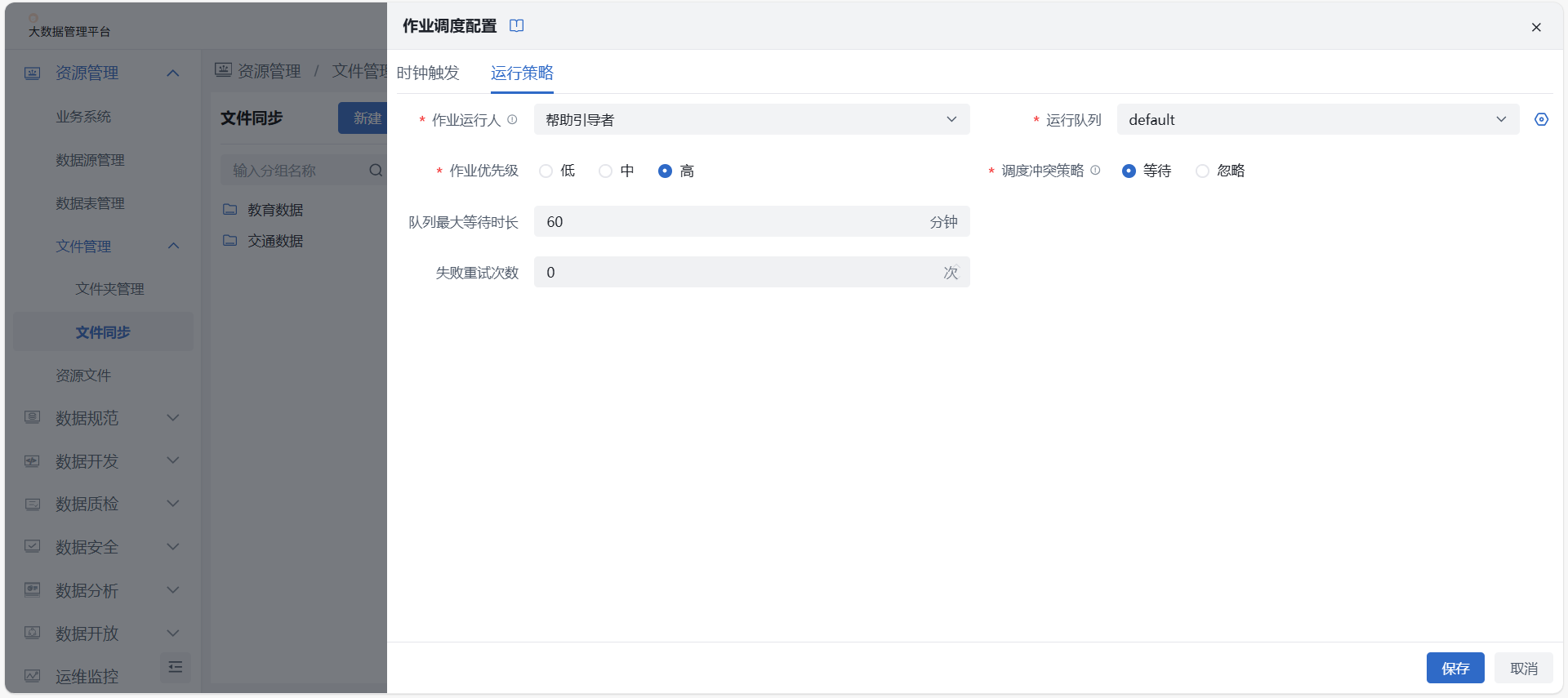Click the 保存 button
1568x698 pixels.
pos(1455,668)
